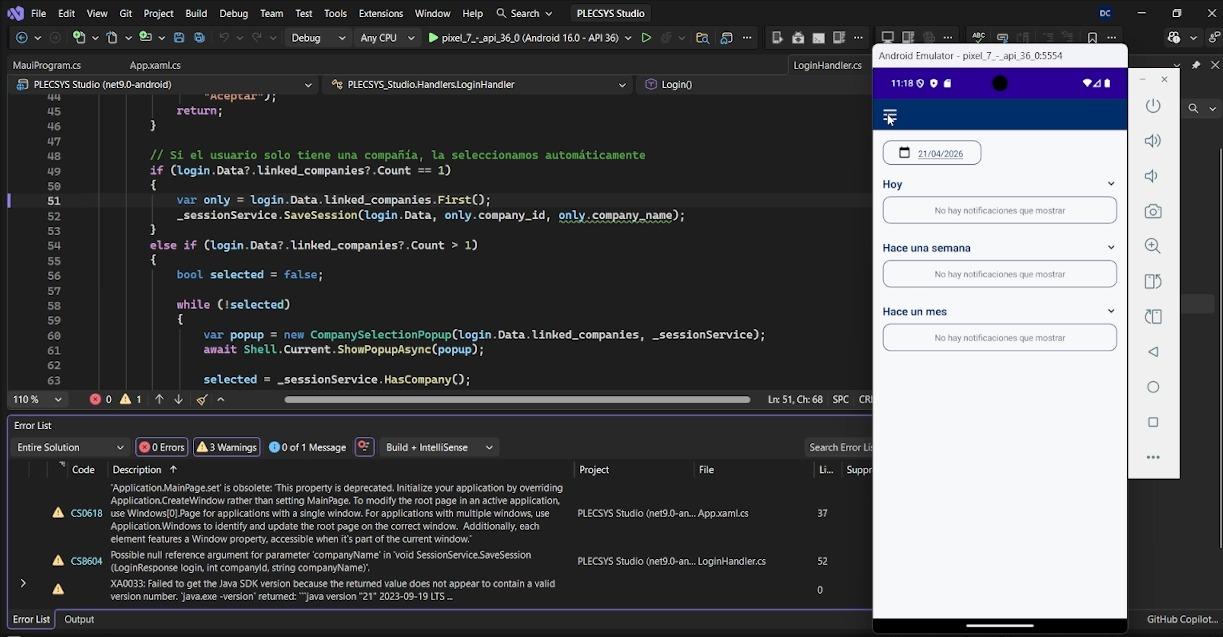
Task: Click the bookmark toolbar icon
Action: pos(1093,38)
